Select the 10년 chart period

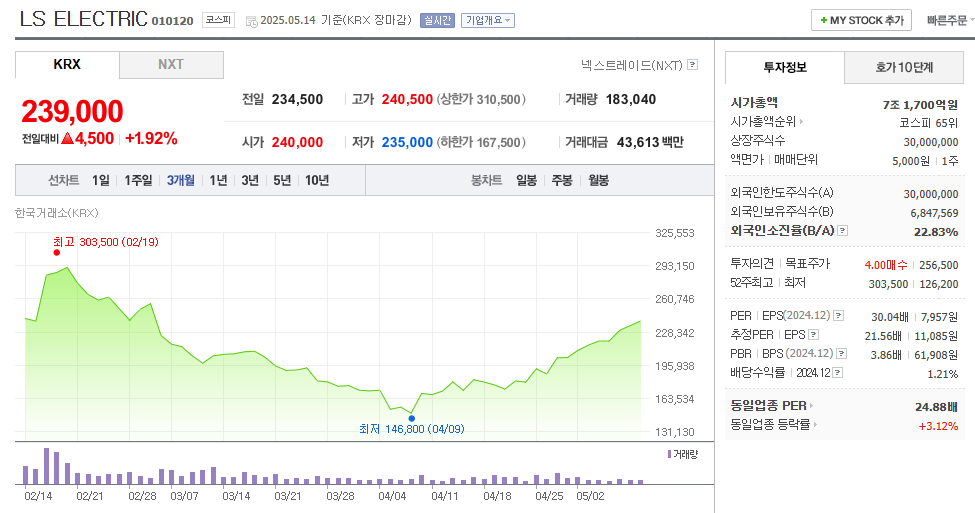click(x=317, y=180)
